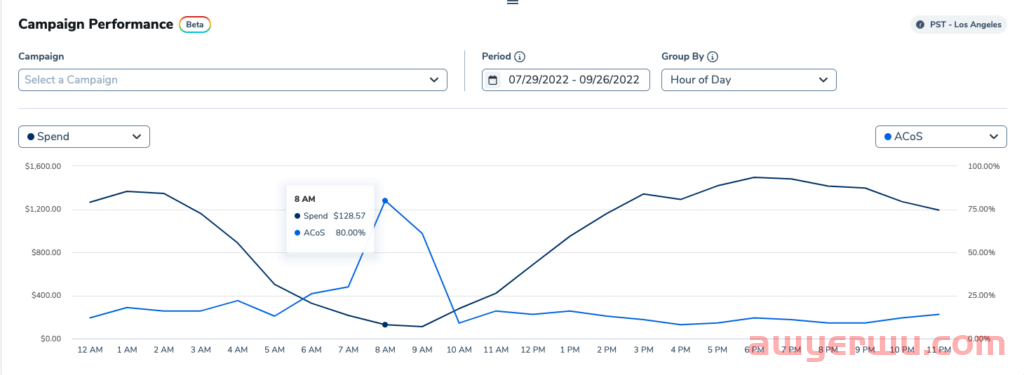Screen dimensions: 1024x375
Task: Click the Group By field label
Action: pos(682,57)
